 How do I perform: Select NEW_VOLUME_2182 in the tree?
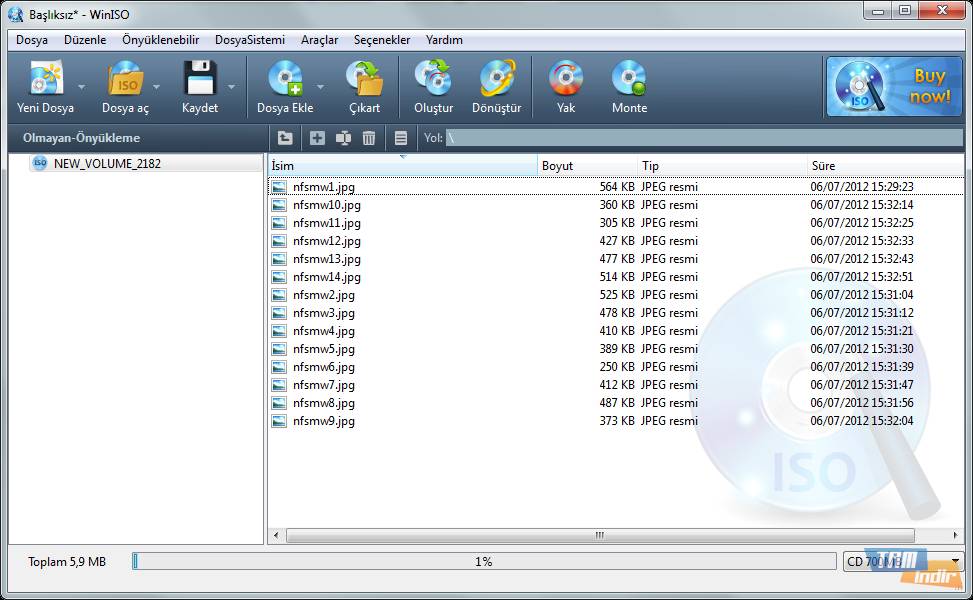106,163
